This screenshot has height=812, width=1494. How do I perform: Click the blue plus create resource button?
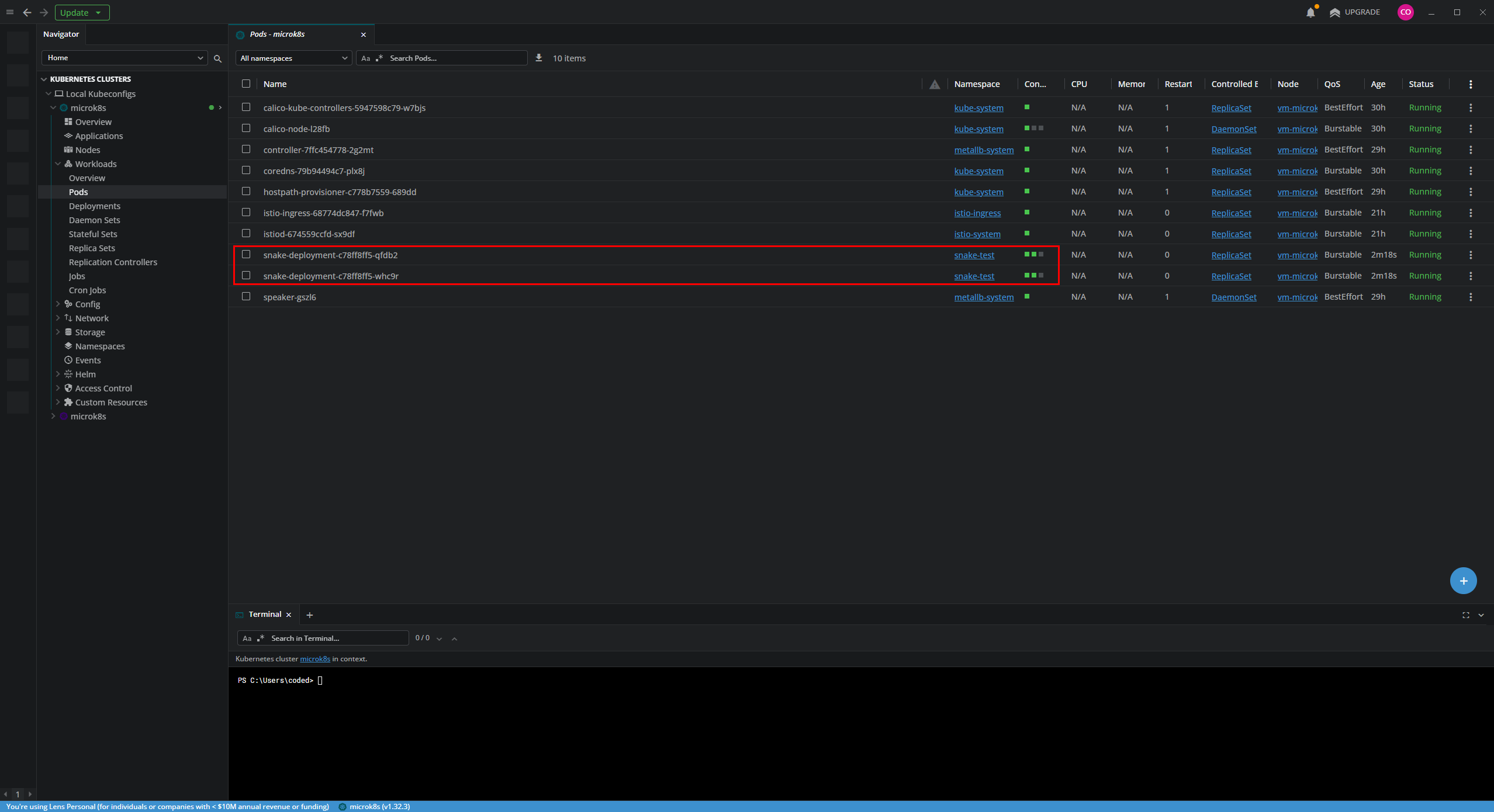tap(1463, 581)
